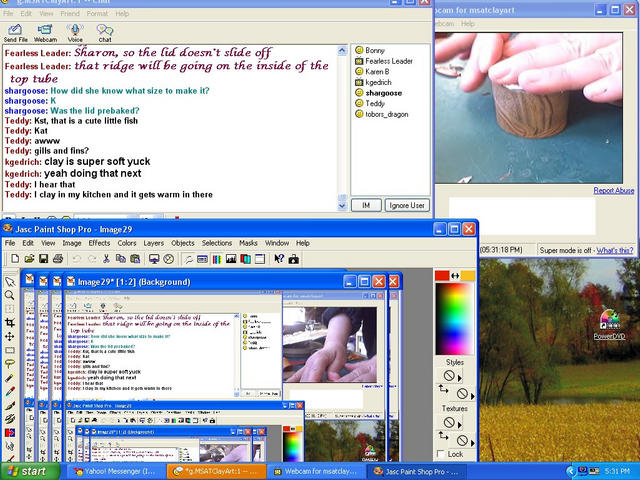This screenshot has height=480, width=640.
Task: Select the rectangular Selection tool
Action: point(10,350)
